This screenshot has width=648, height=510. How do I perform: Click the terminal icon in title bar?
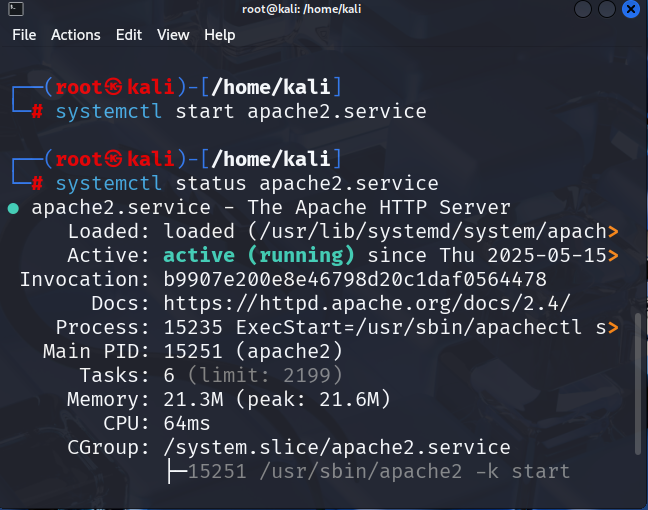click(x=16, y=9)
